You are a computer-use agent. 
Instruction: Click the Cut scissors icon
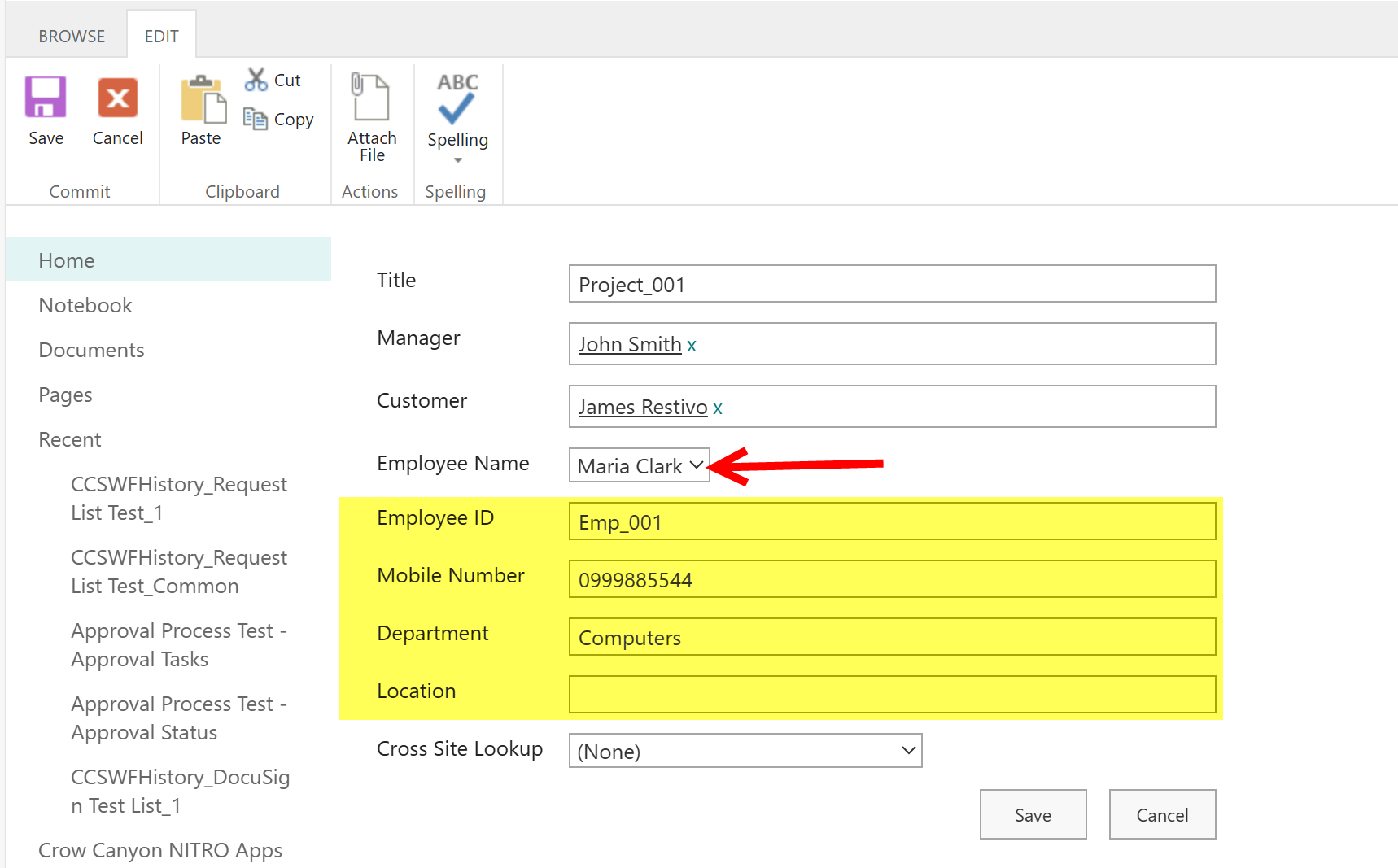point(256,80)
